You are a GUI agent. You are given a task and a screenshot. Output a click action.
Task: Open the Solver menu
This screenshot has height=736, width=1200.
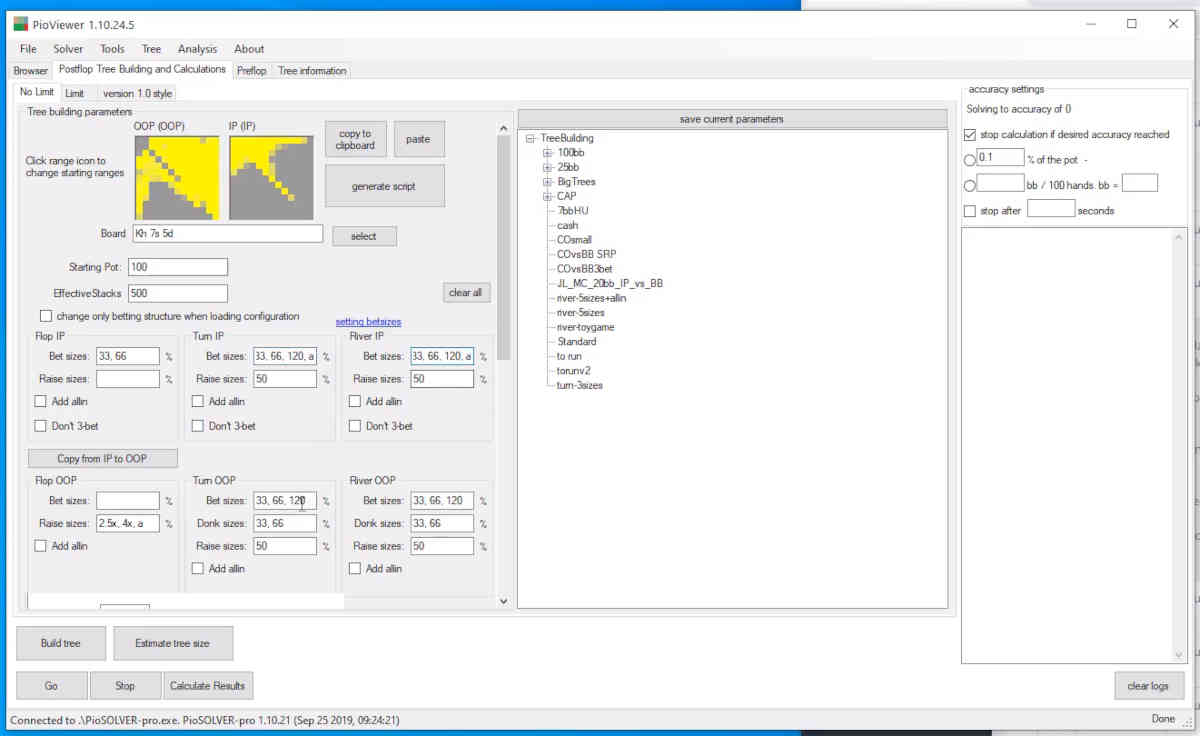pyautogui.click(x=68, y=48)
